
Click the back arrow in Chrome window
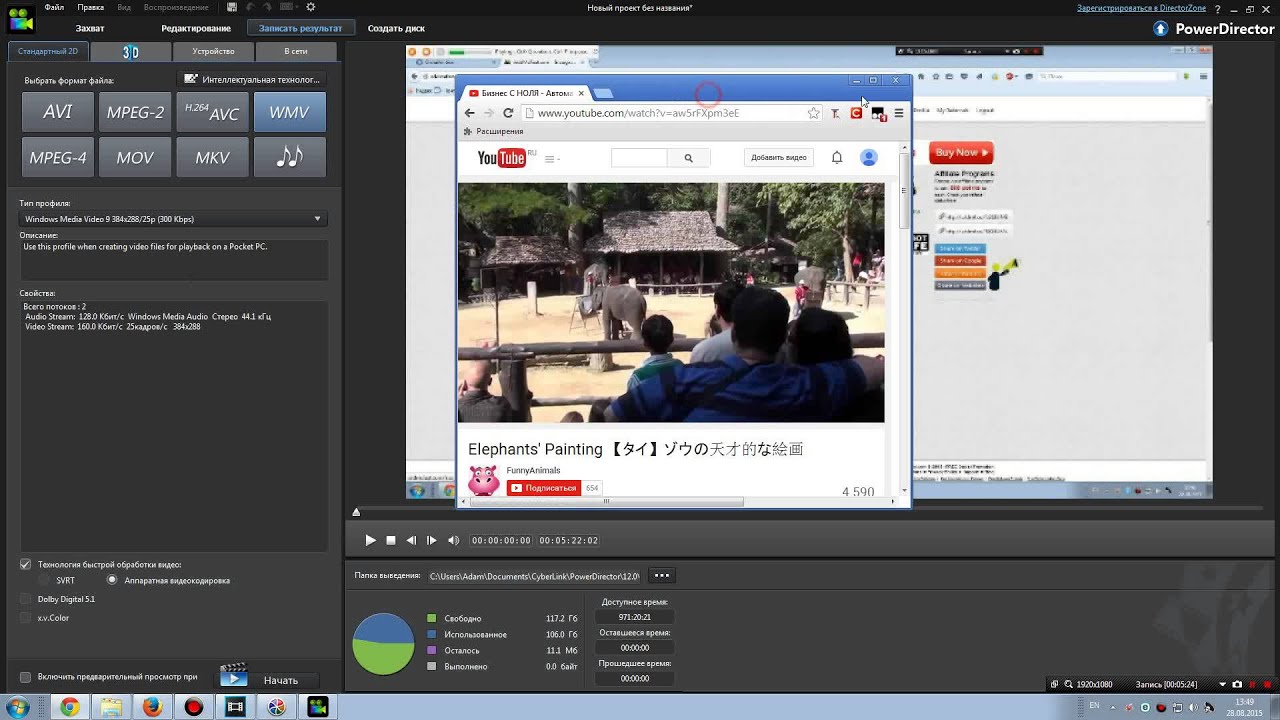click(x=470, y=113)
